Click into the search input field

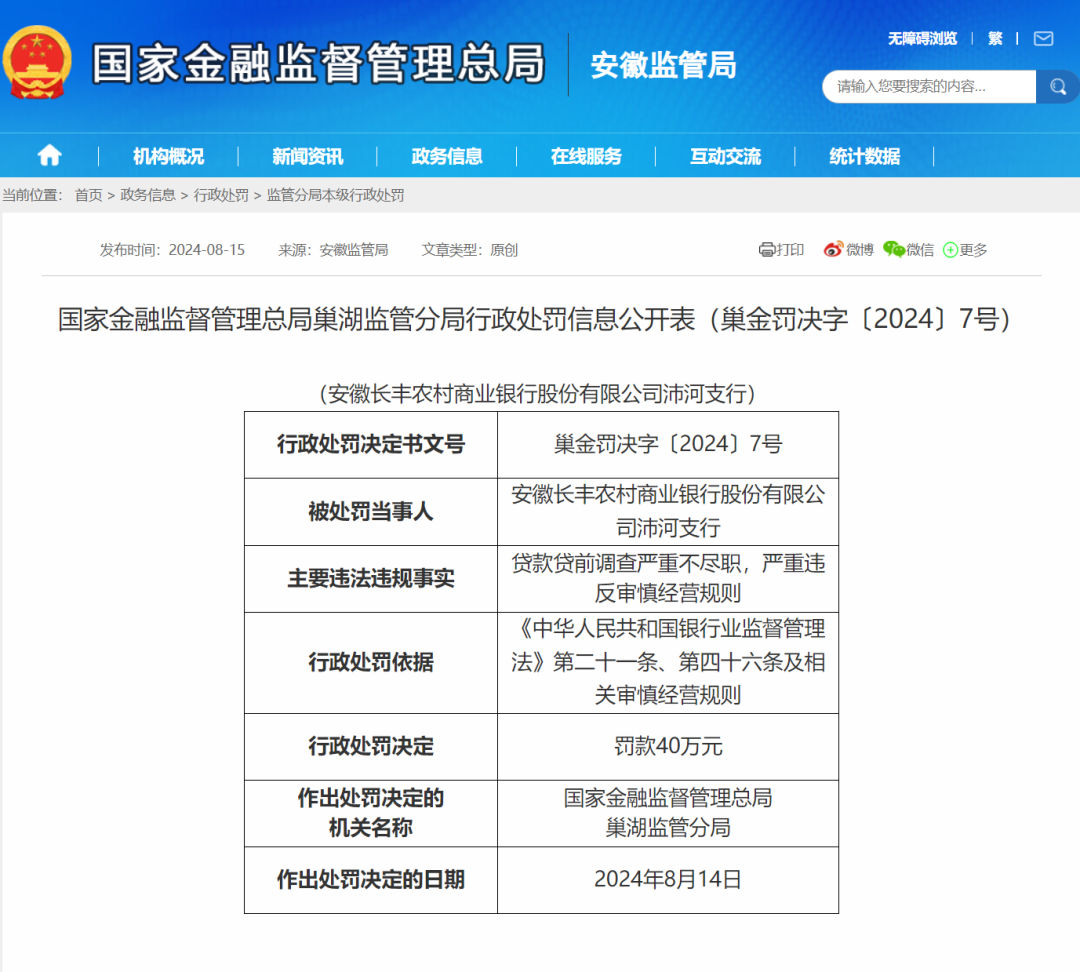point(929,87)
